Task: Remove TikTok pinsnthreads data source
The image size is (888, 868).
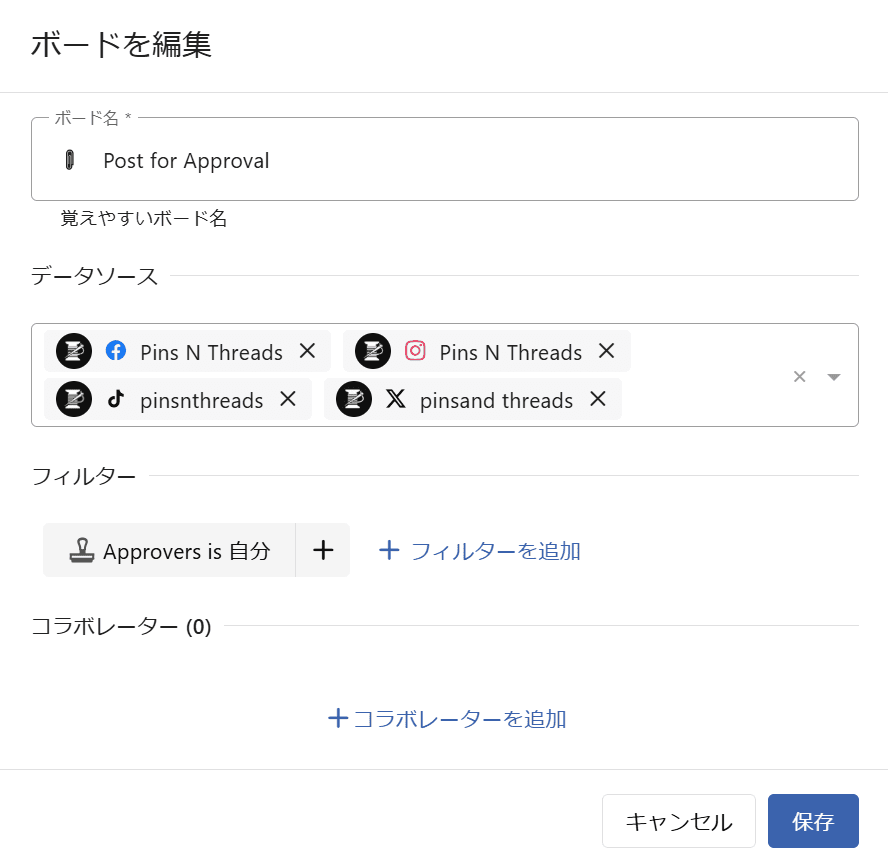Action: pos(288,399)
